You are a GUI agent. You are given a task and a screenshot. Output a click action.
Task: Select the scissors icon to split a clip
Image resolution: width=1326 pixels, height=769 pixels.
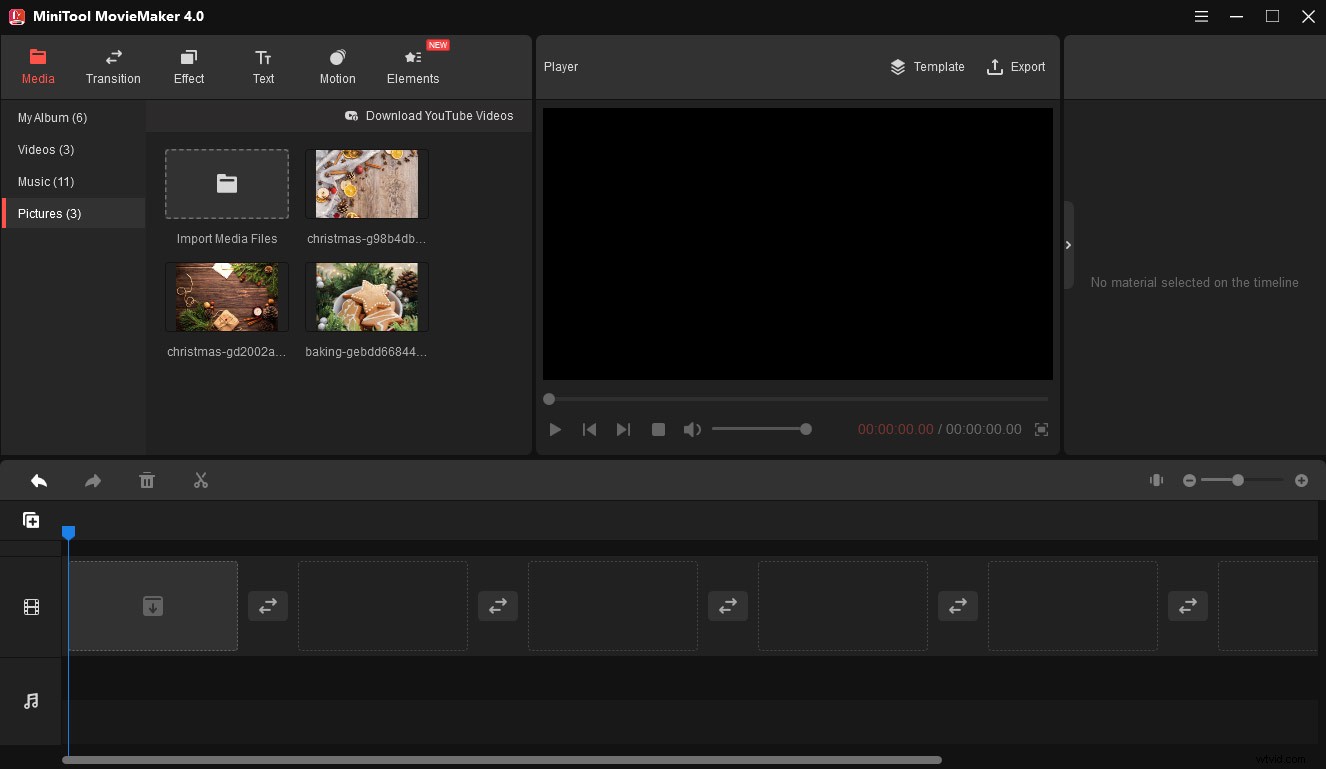tap(201, 481)
